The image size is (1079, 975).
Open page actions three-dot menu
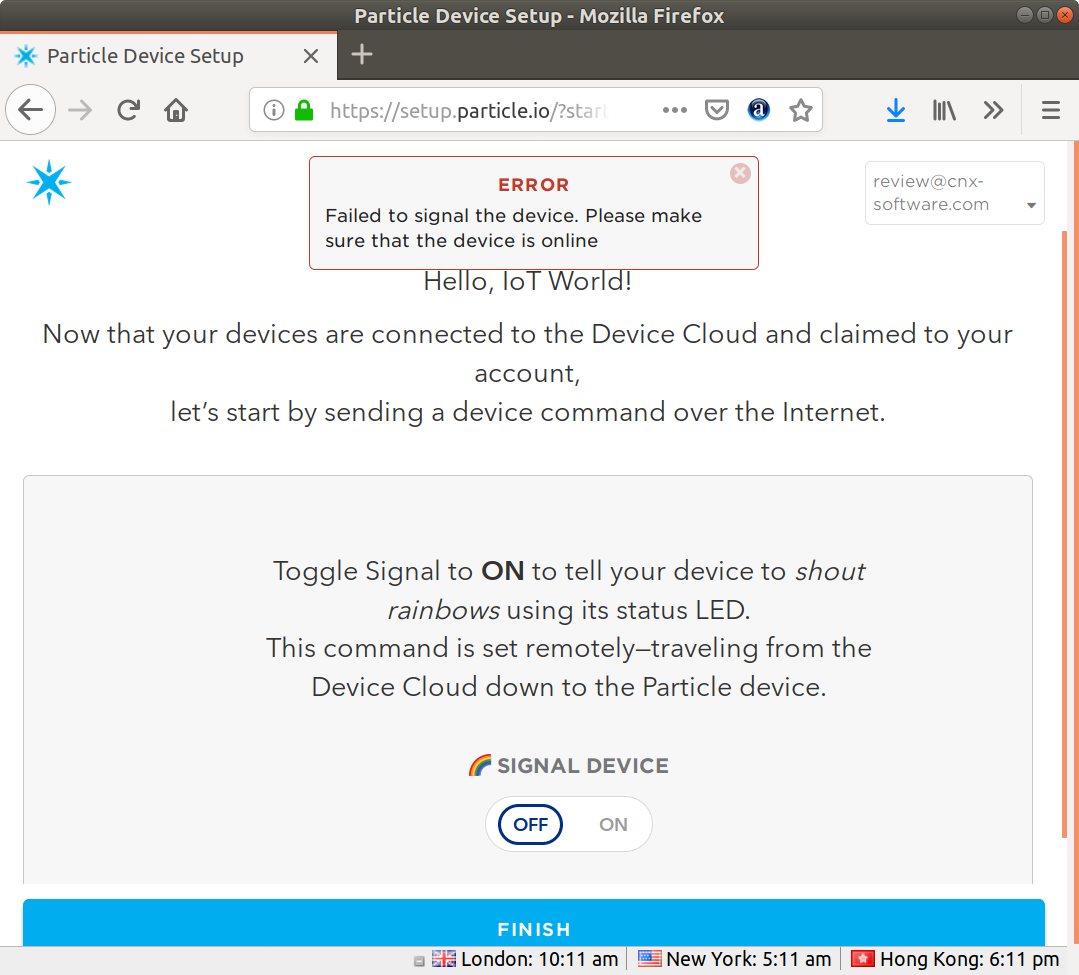(x=674, y=110)
